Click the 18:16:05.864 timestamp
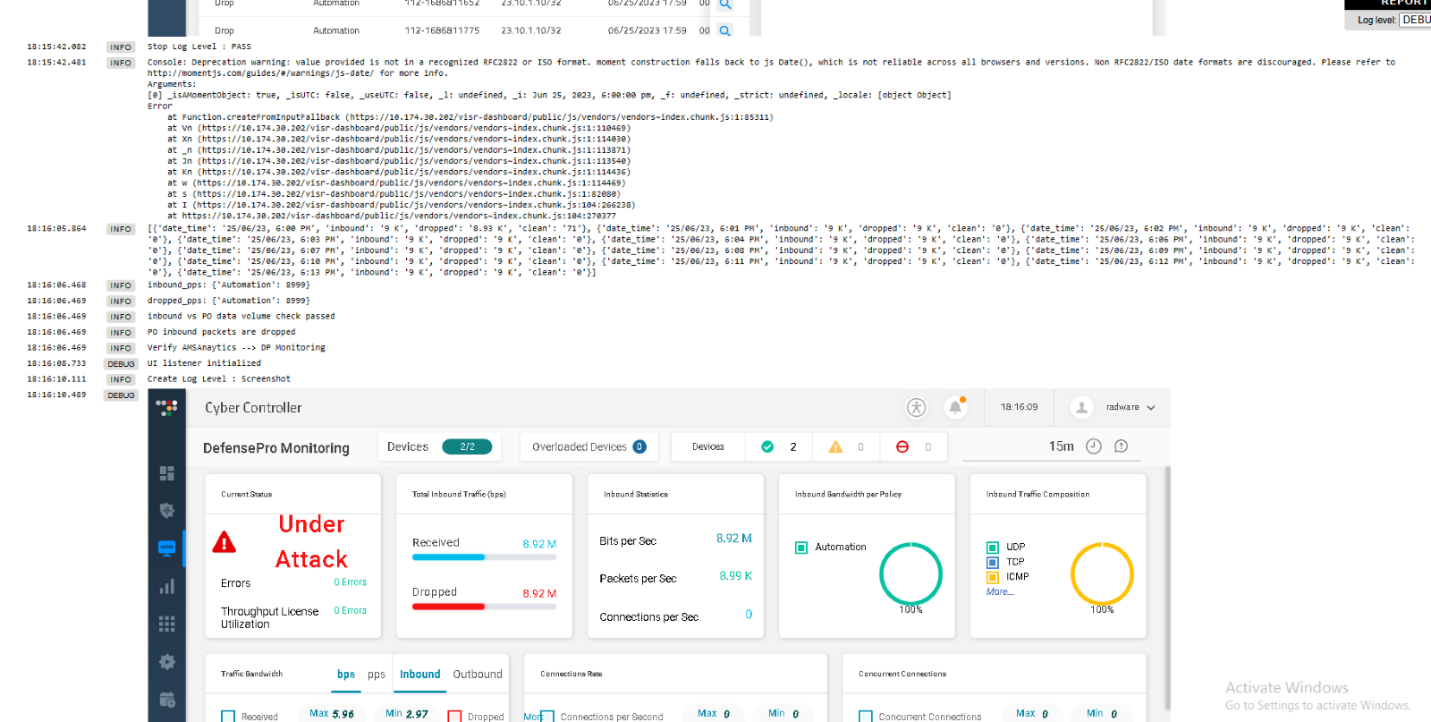Screen dimensions: 1431x722 coord(56,228)
